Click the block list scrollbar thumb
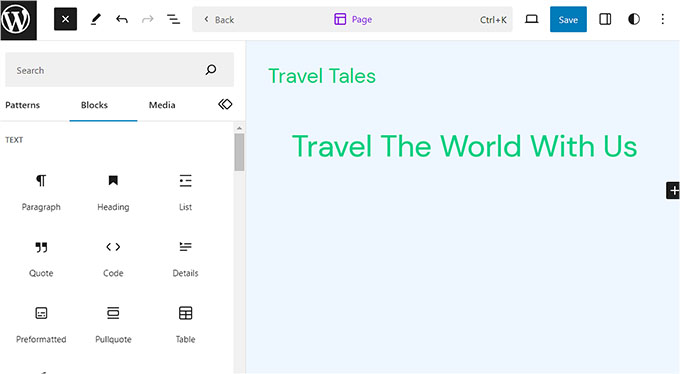This screenshot has width=680, height=374. pos(239,152)
